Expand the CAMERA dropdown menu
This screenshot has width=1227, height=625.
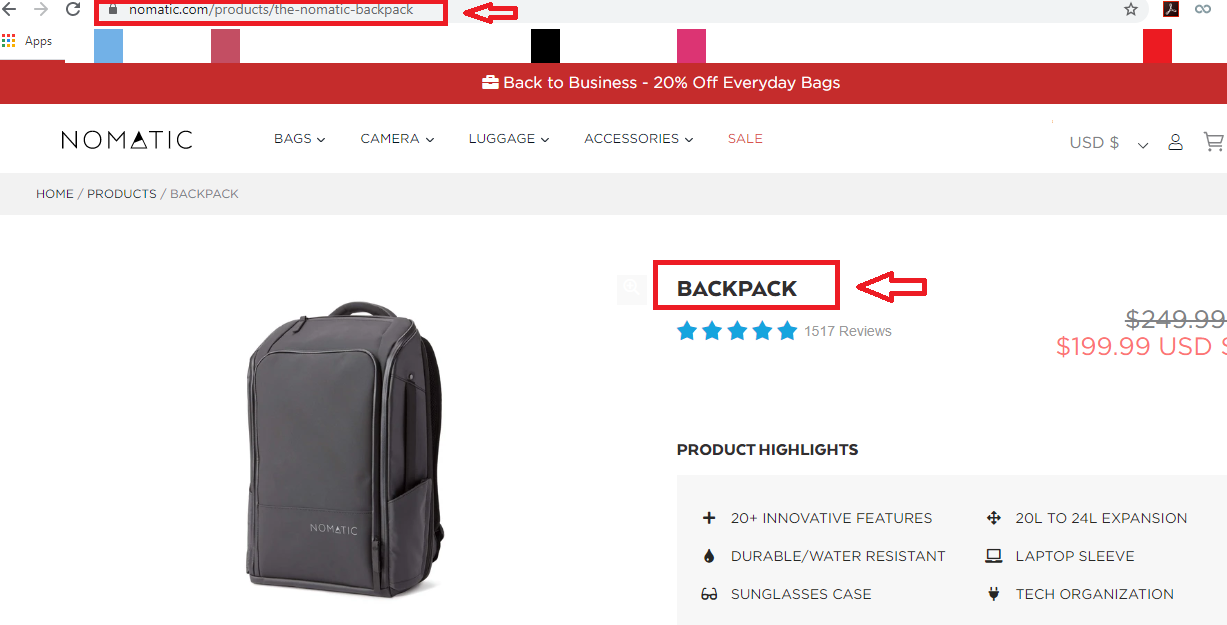397,139
